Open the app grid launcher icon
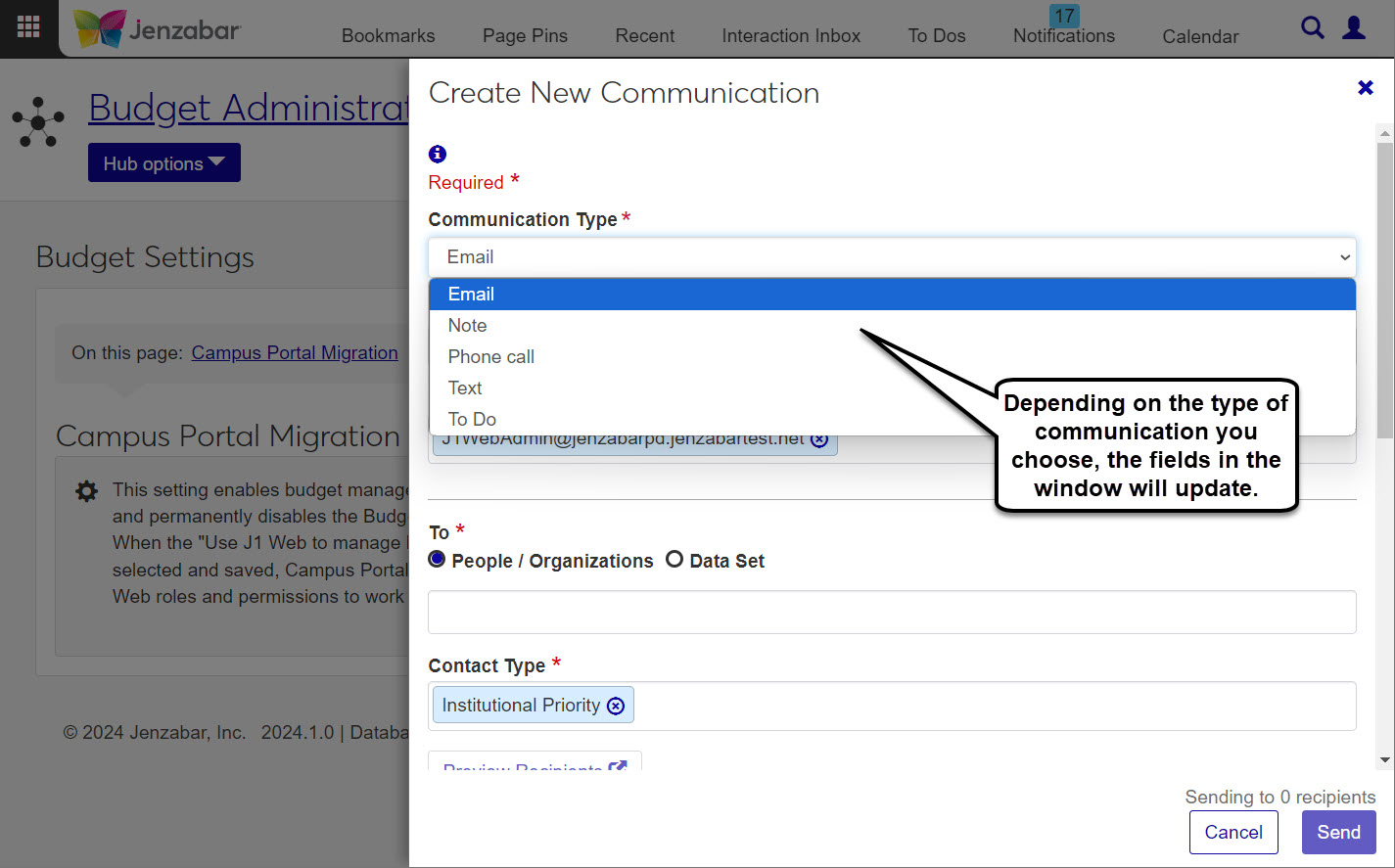The image size is (1395, 868). [28, 27]
